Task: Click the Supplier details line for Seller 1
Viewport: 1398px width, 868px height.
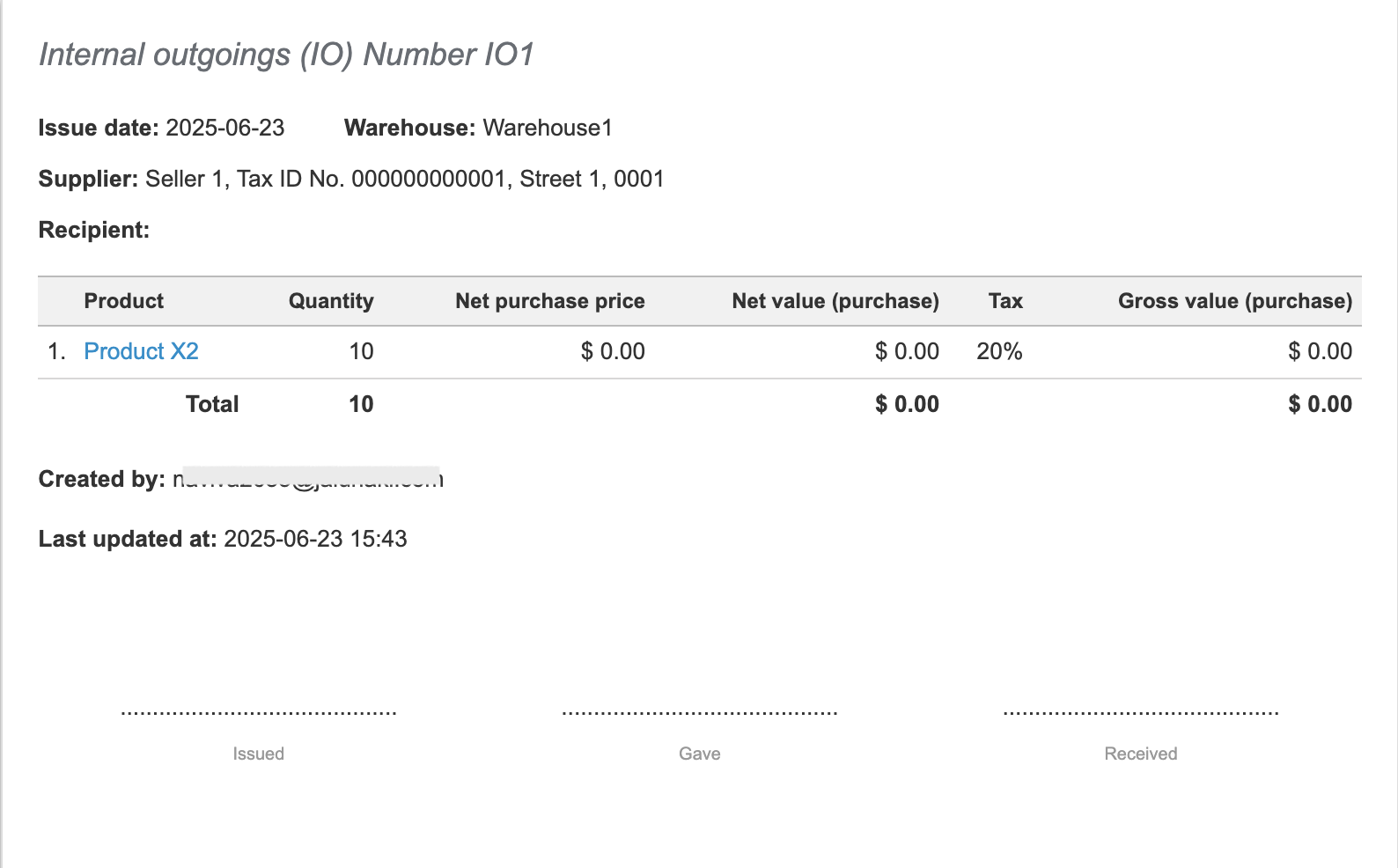Action: 404,179
